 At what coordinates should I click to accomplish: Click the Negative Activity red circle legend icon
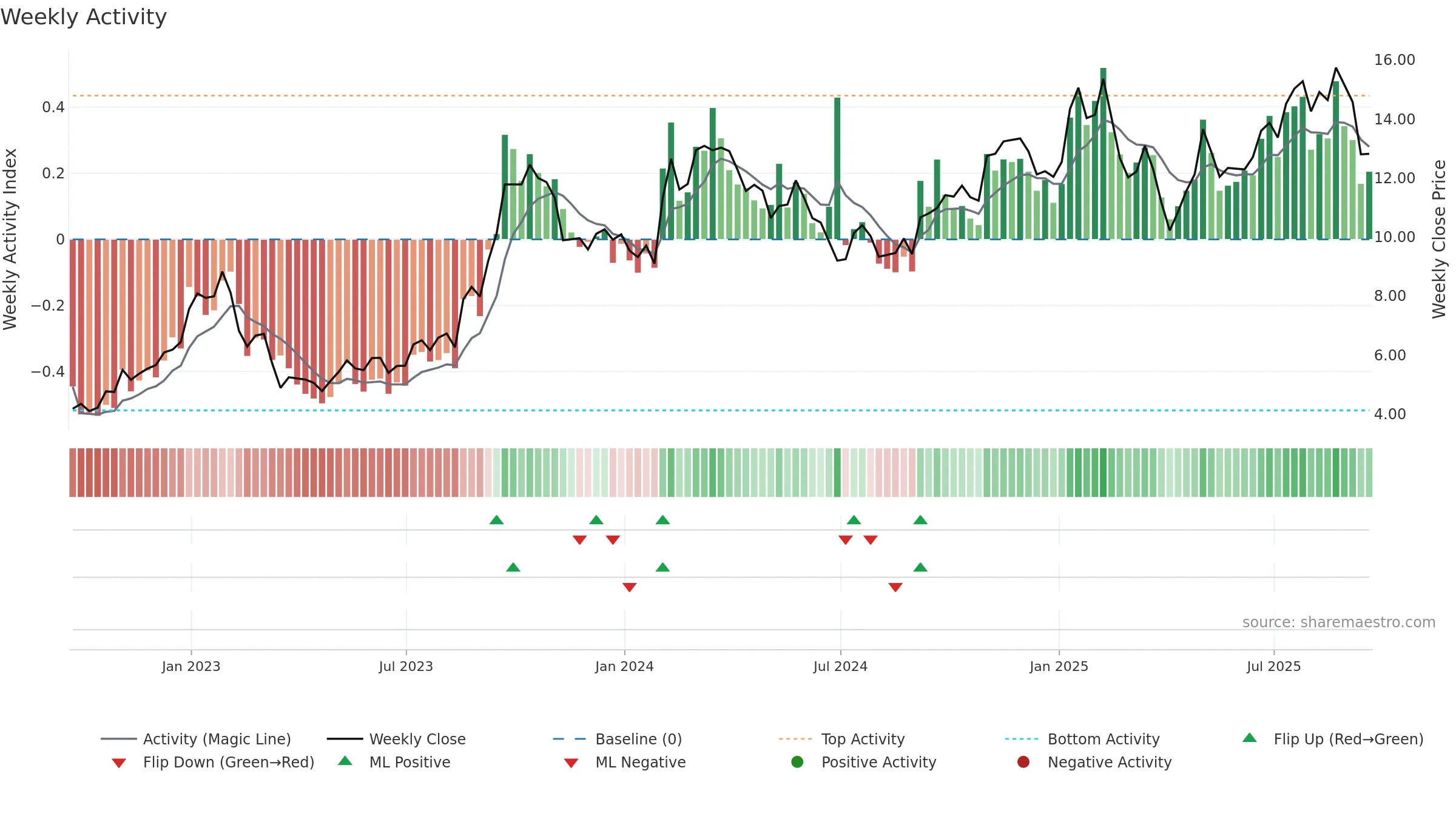[x=1023, y=762]
